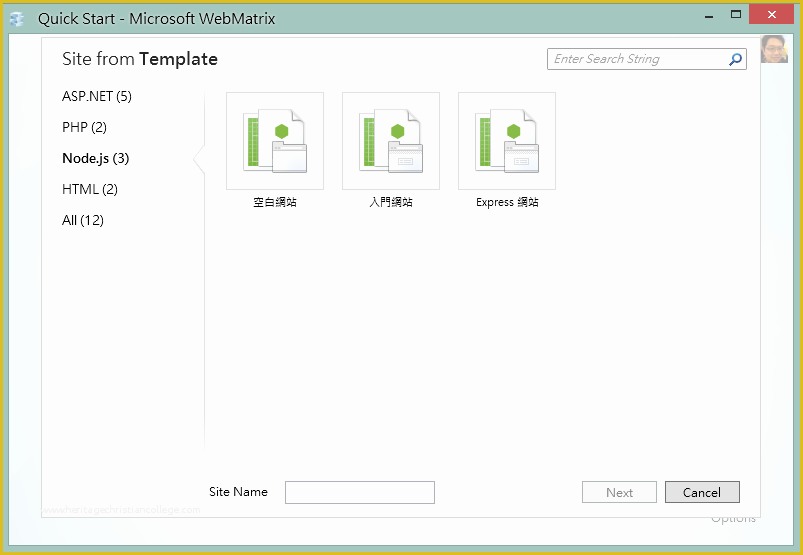Select the 入門網站 template icon
The height and width of the screenshot is (555, 803).
(x=391, y=141)
